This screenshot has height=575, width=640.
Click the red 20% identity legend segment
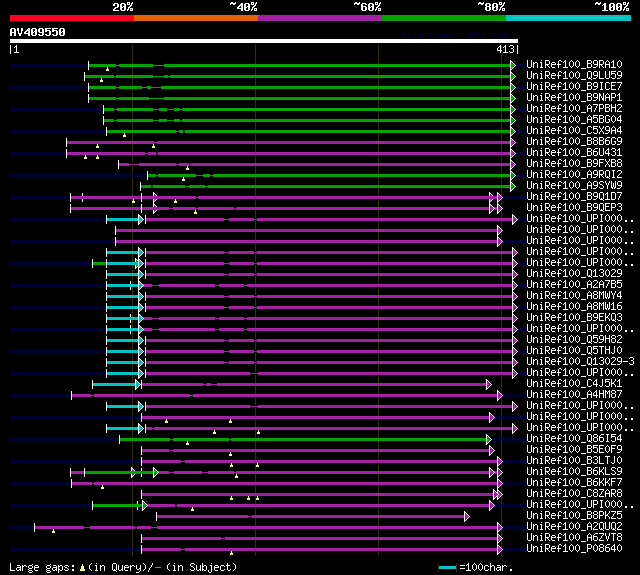pyautogui.click(x=72, y=18)
